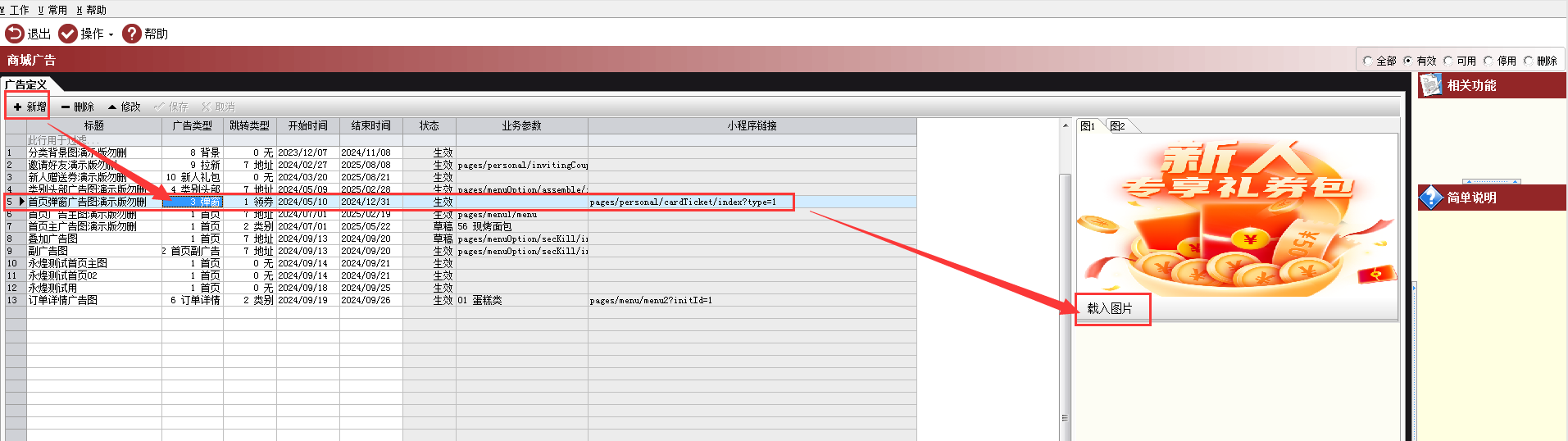Click start date 2023/12/07 cell
Screen dimensions: 1568x441
tap(308, 152)
